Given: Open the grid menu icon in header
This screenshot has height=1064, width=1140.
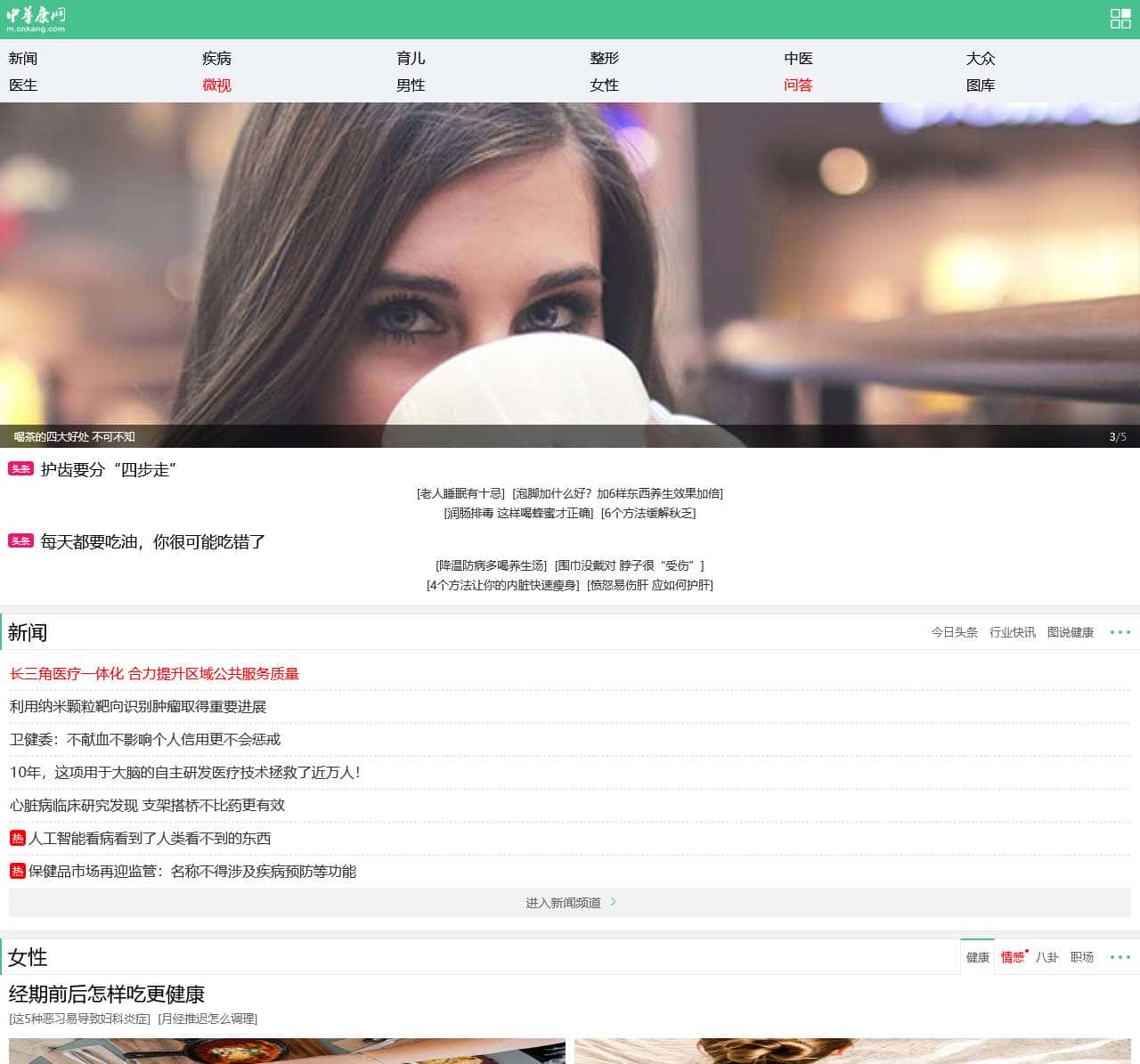Looking at the screenshot, I should (x=1120, y=19).
